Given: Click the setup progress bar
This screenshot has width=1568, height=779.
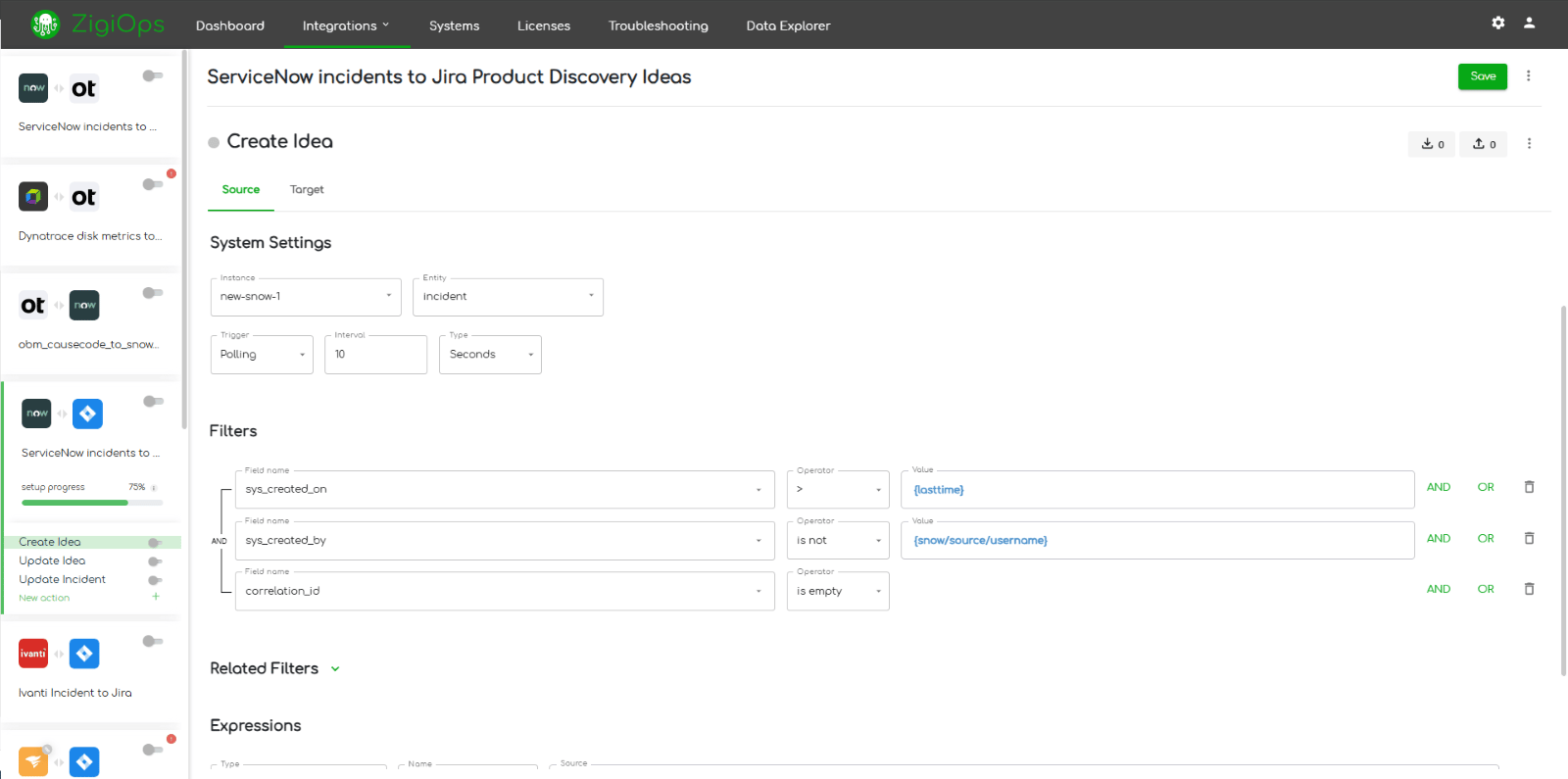Looking at the screenshot, I should click(x=92, y=503).
